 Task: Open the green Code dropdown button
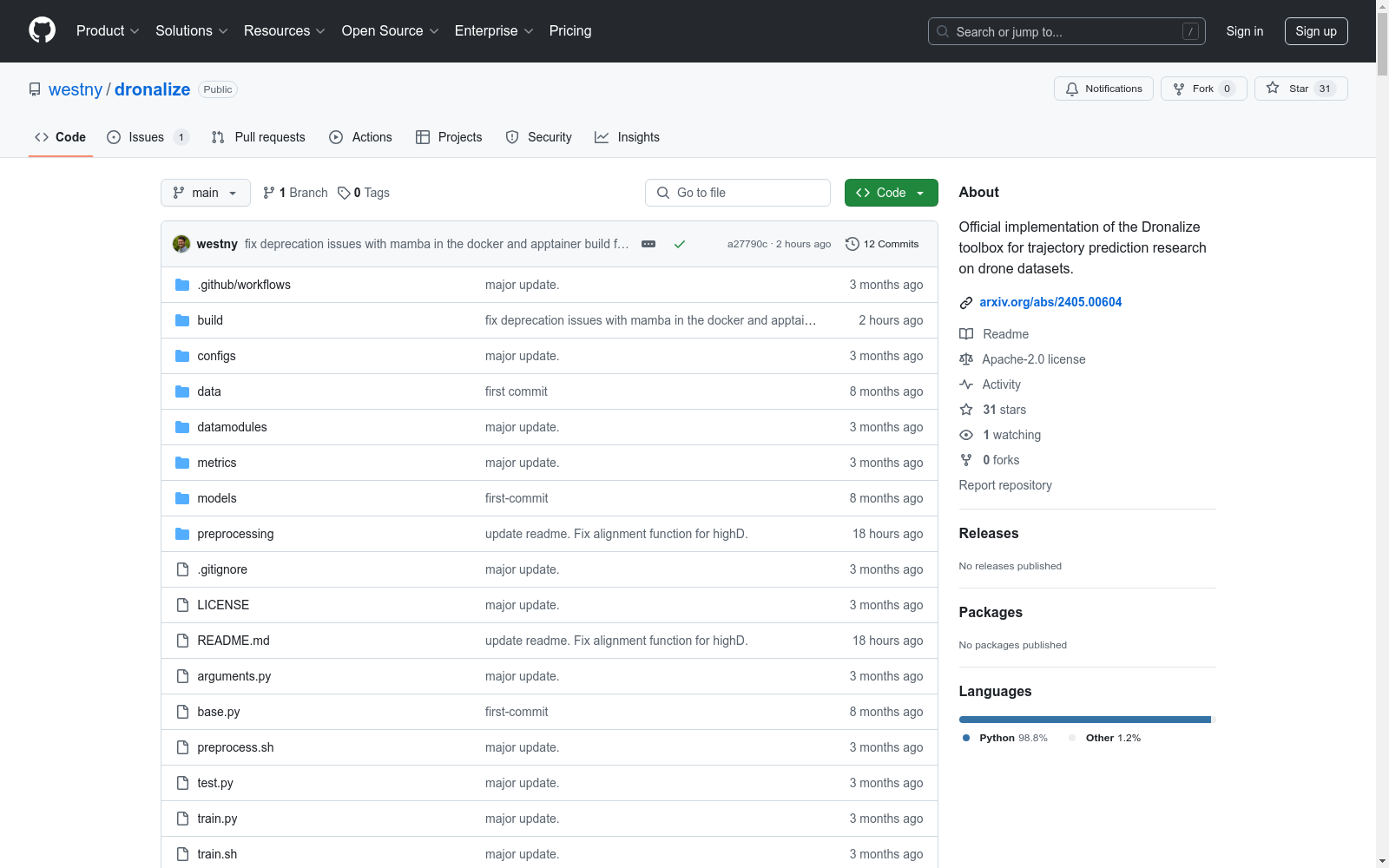pos(891,193)
